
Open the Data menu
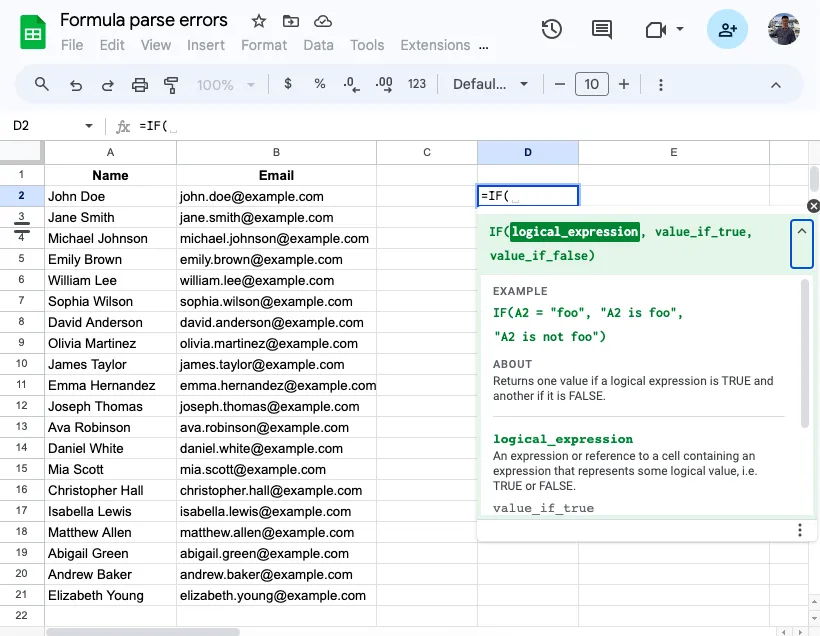(318, 45)
